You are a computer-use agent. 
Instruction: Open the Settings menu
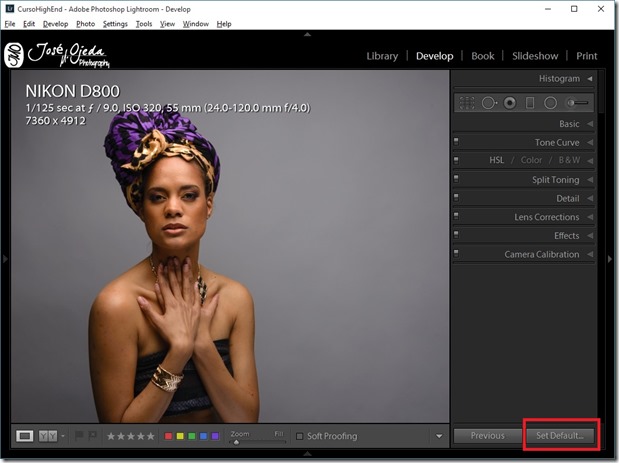(115, 24)
